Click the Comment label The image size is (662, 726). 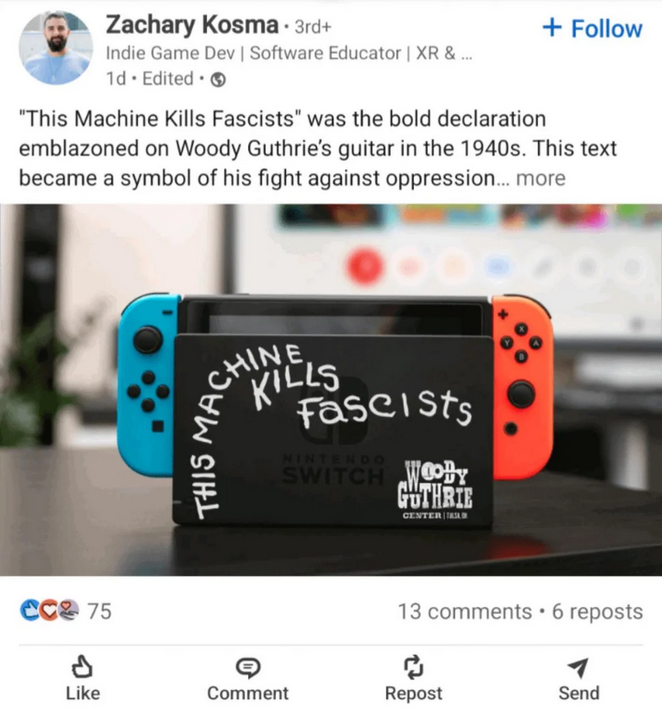pos(248,693)
